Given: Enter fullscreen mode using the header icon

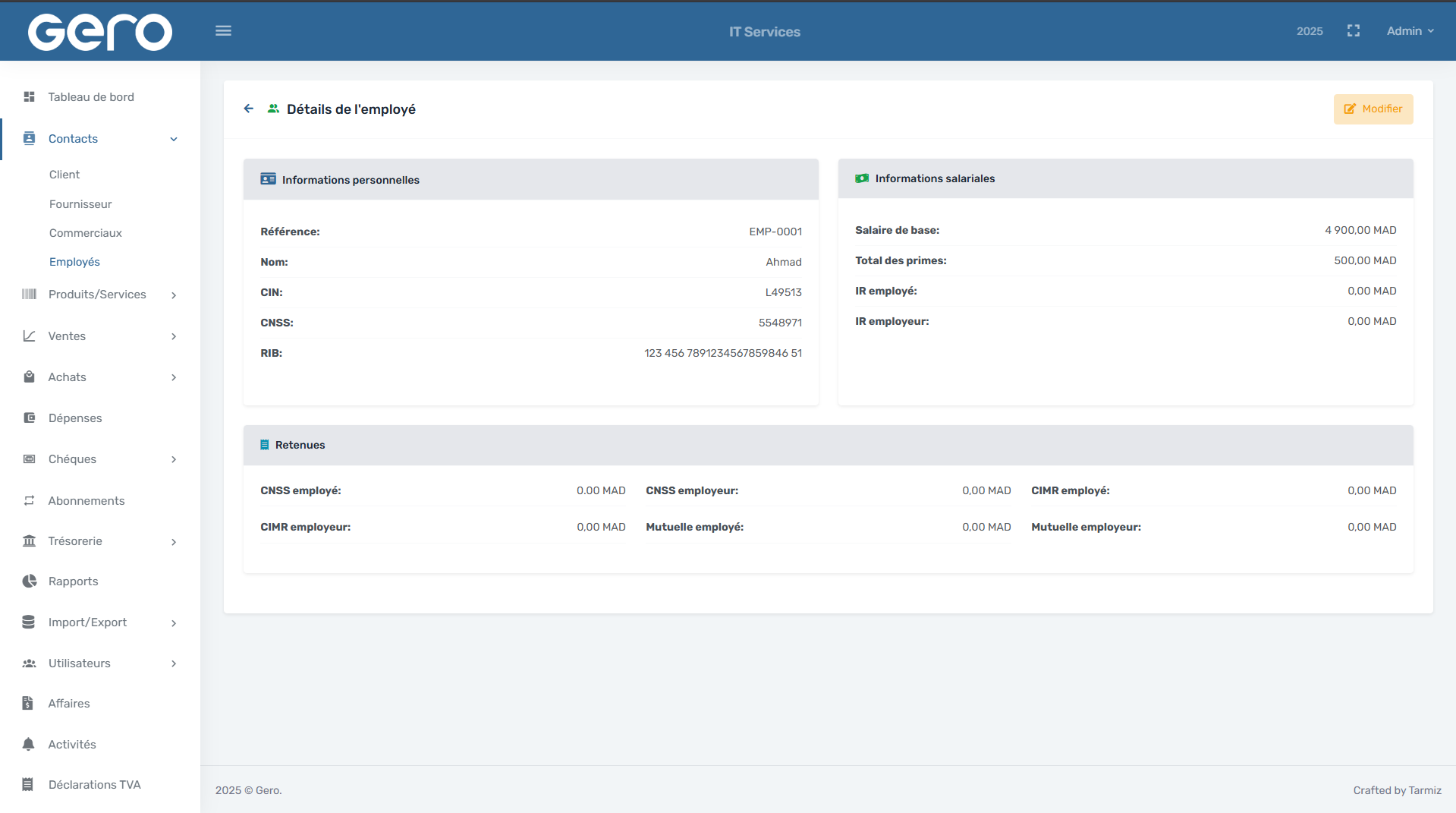Looking at the screenshot, I should pos(1353,31).
